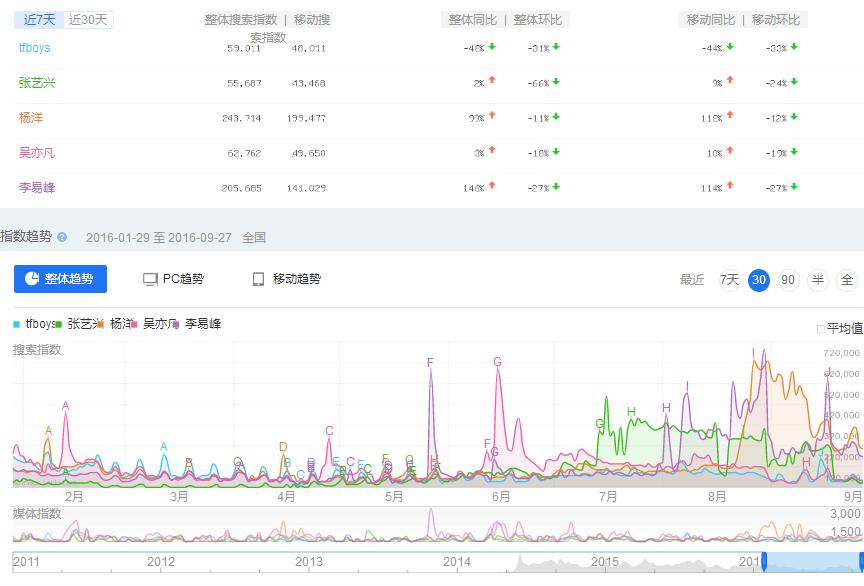Click the purple H marker in late July
The image size is (864, 586).
pyautogui.click(x=666, y=407)
